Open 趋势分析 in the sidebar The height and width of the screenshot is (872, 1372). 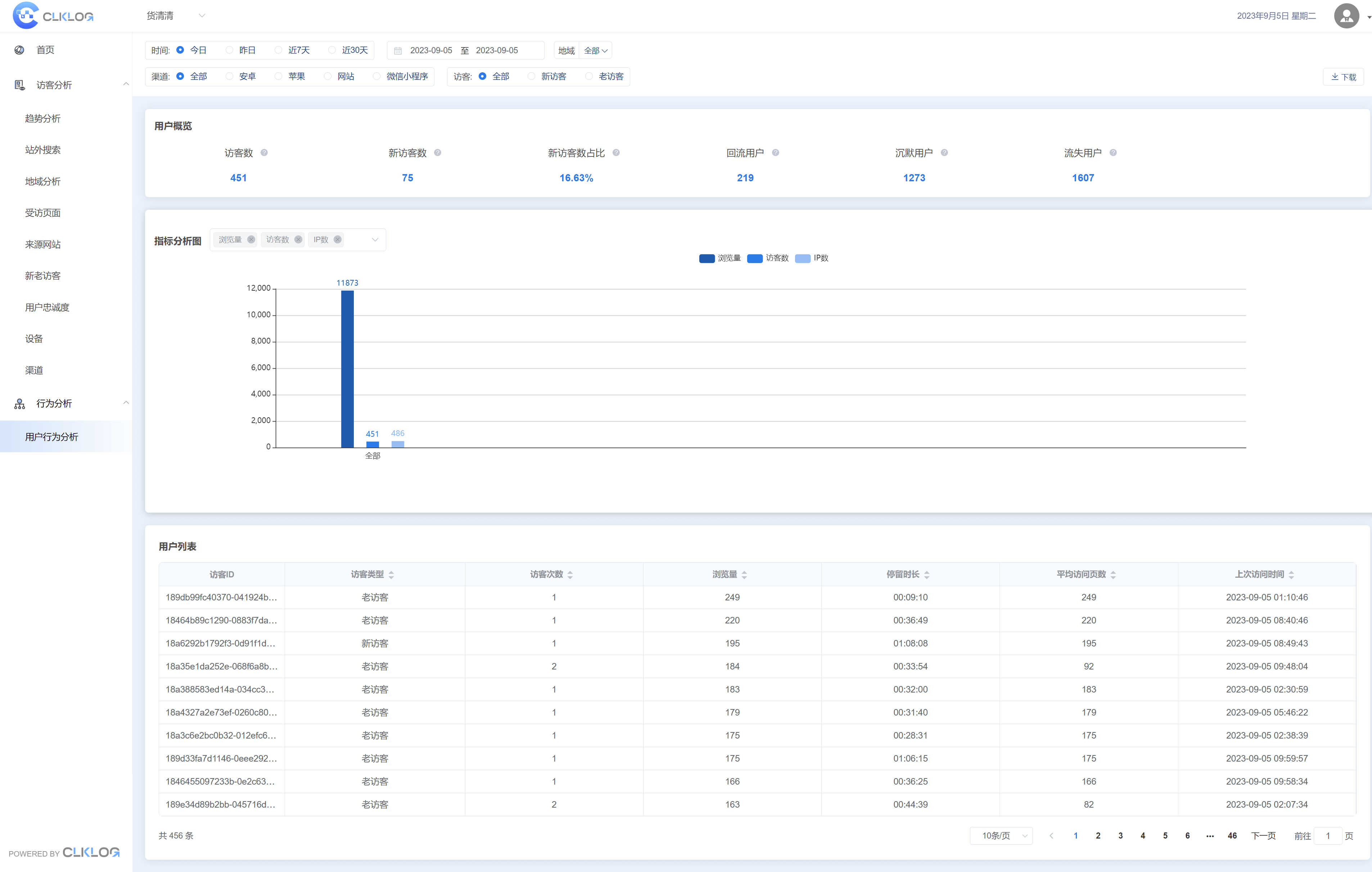(x=43, y=118)
